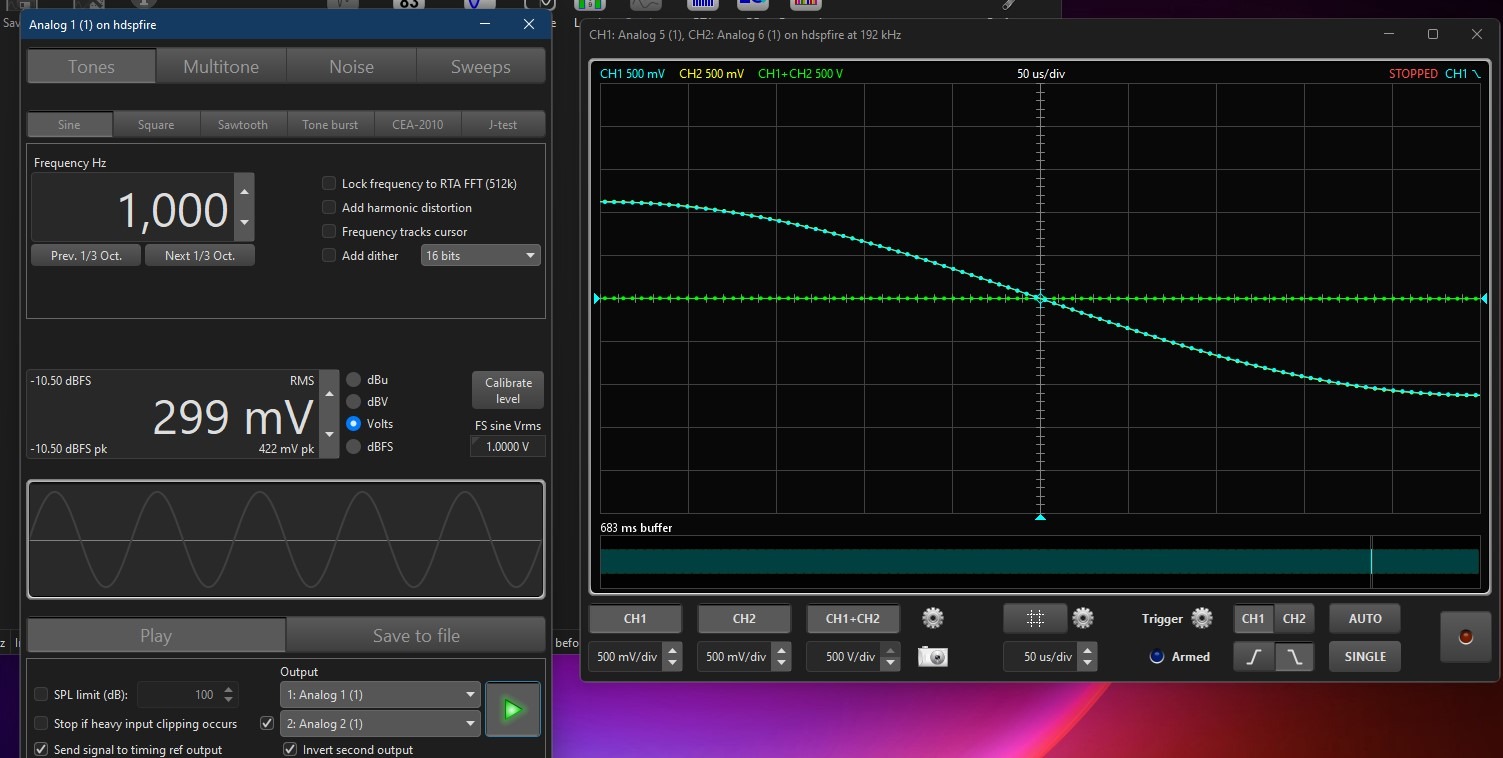
Task: Select dBu level unit
Action: 354,380
